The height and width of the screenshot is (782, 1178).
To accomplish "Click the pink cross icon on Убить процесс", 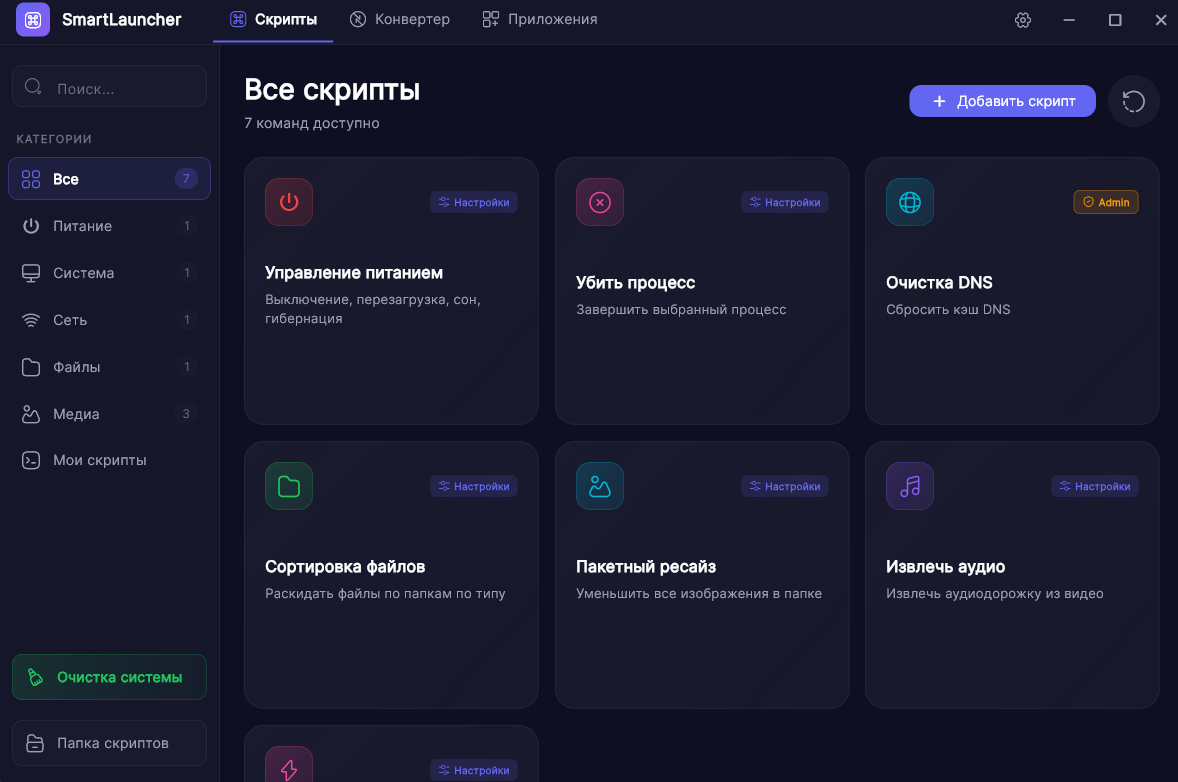I will 600,202.
